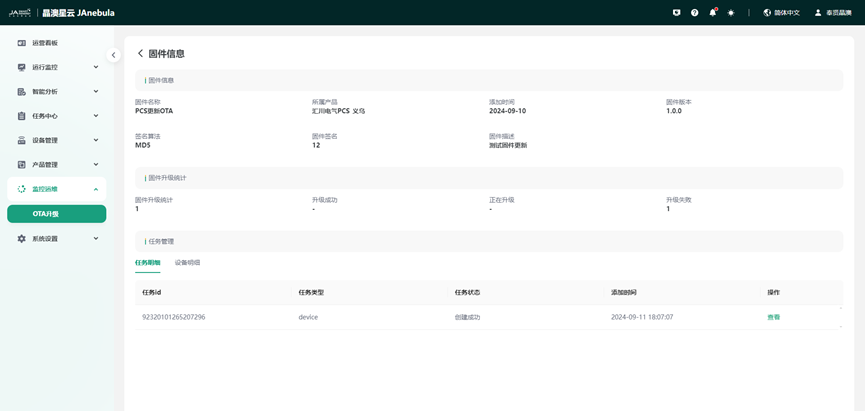
Task: Open the notification bell in the header
Action: 713,13
